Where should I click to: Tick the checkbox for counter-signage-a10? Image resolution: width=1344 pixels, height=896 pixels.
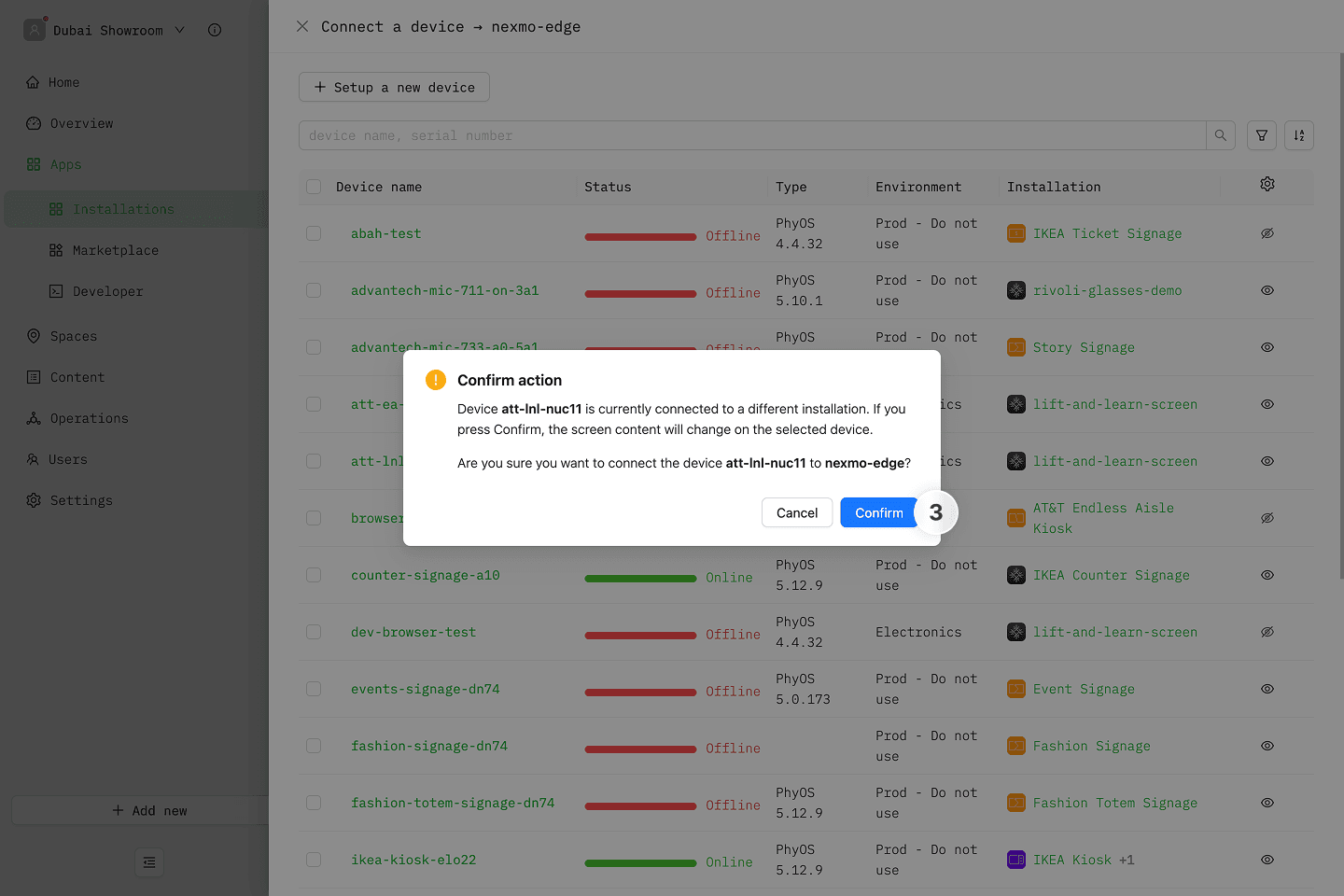click(x=314, y=575)
